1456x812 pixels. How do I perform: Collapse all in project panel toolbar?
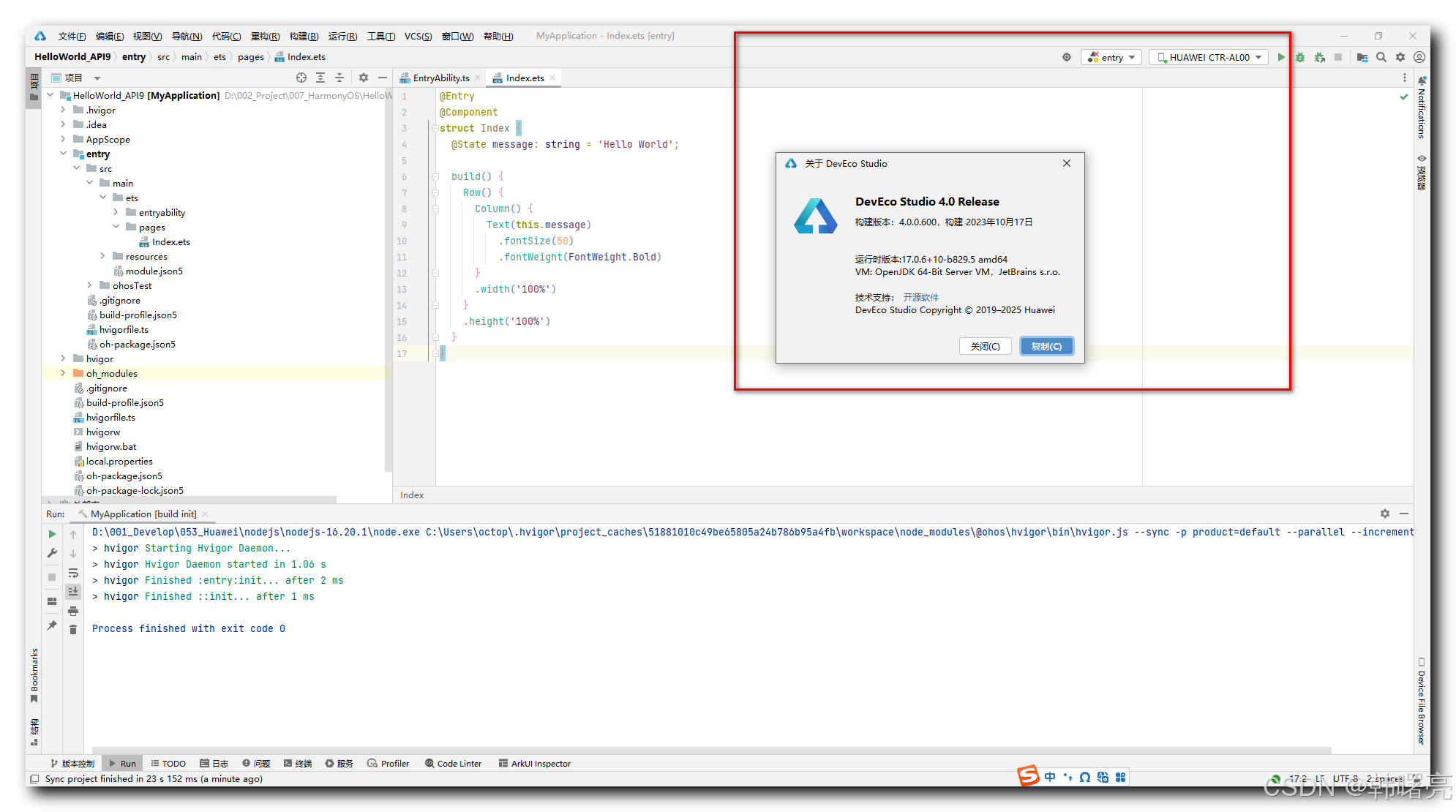point(339,78)
